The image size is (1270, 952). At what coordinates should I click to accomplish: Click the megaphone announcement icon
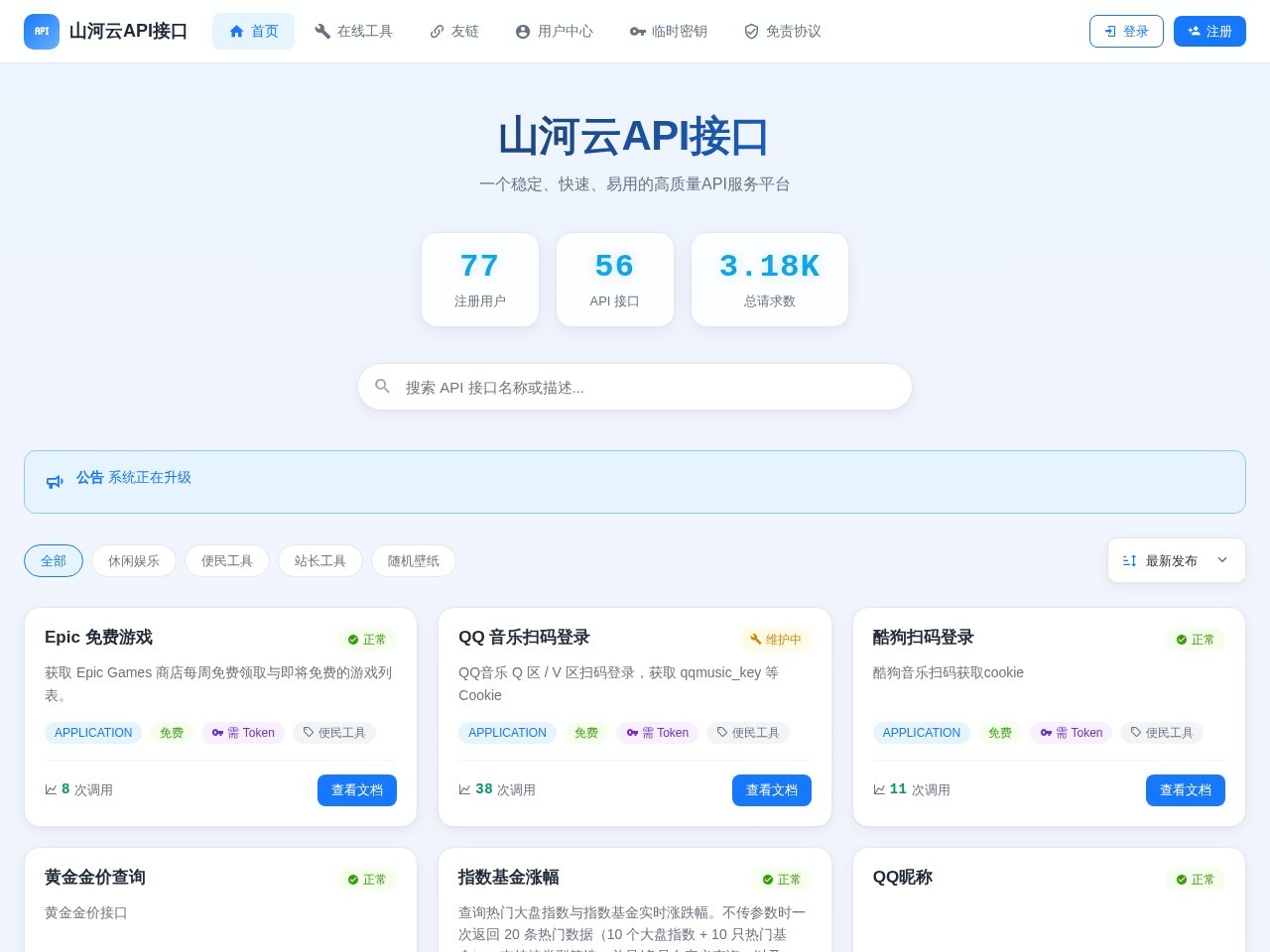pyautogui.click(x=55, y=482)
